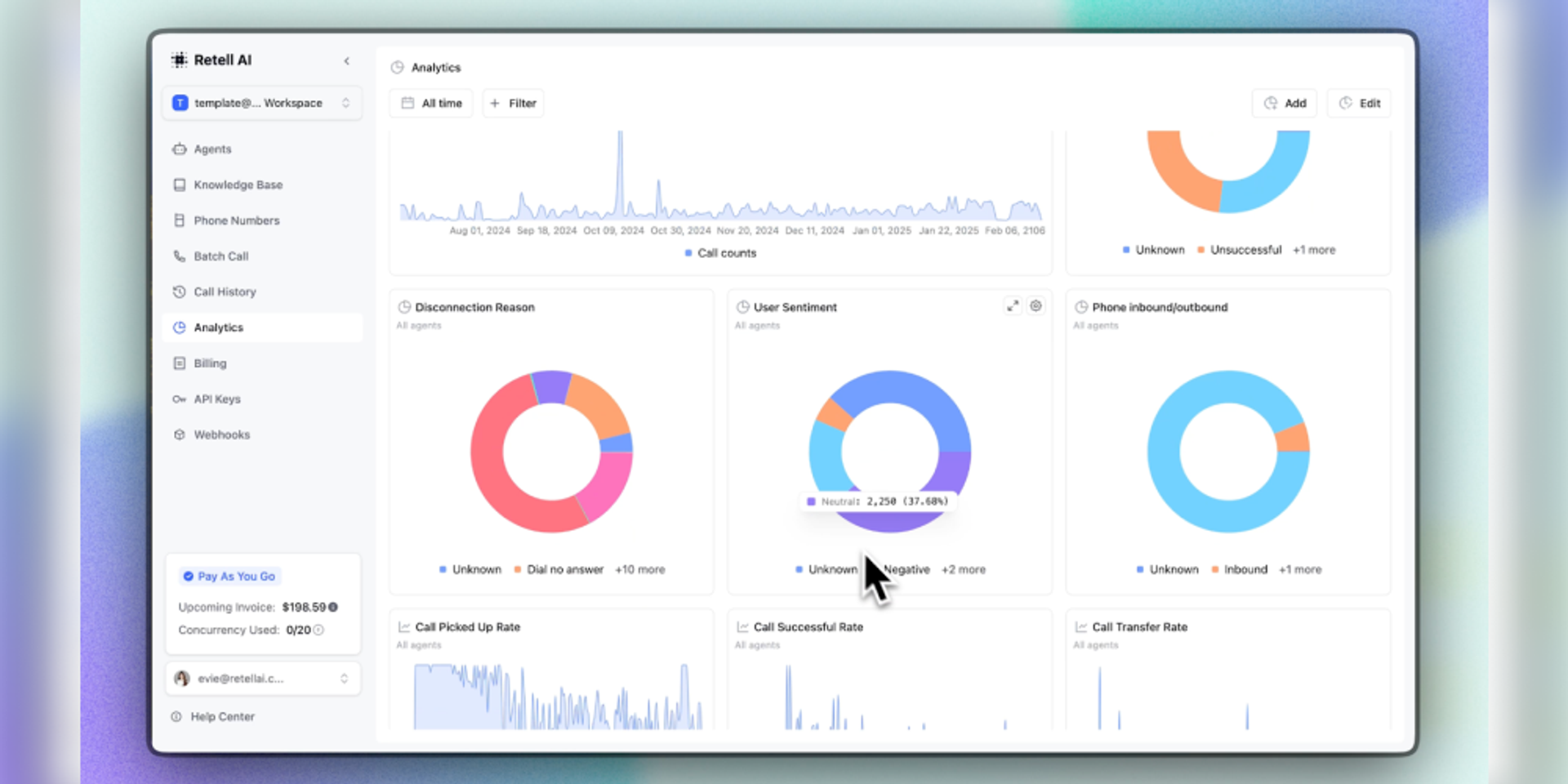Image resolution: width=1568 pixels, height=784 pixels.
Task: Click the Filter button
Action: pyautogui.click(x=513, y=103)
